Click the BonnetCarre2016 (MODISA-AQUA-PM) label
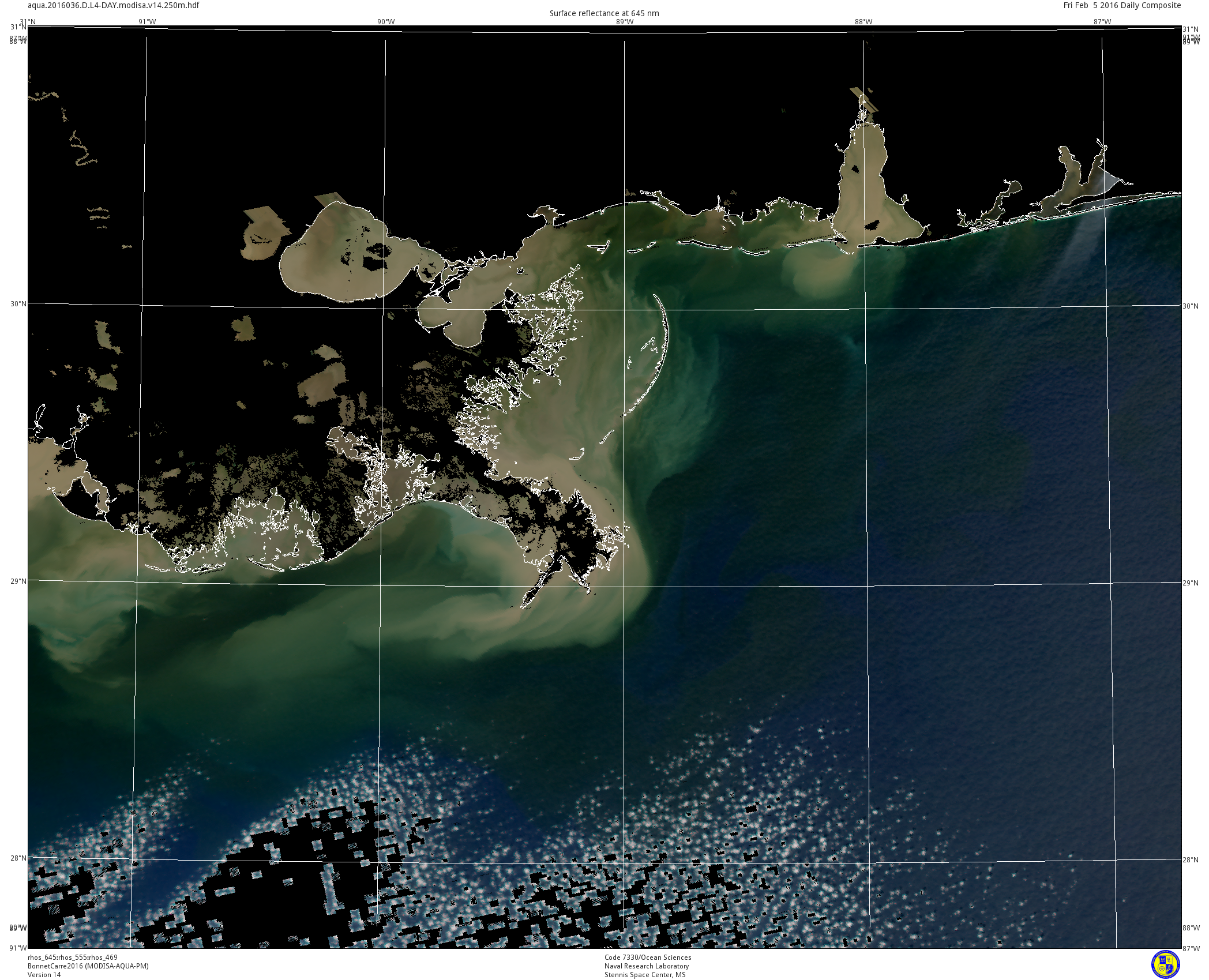This screenshot has height=980, width=1209. [x=88, y=966]
